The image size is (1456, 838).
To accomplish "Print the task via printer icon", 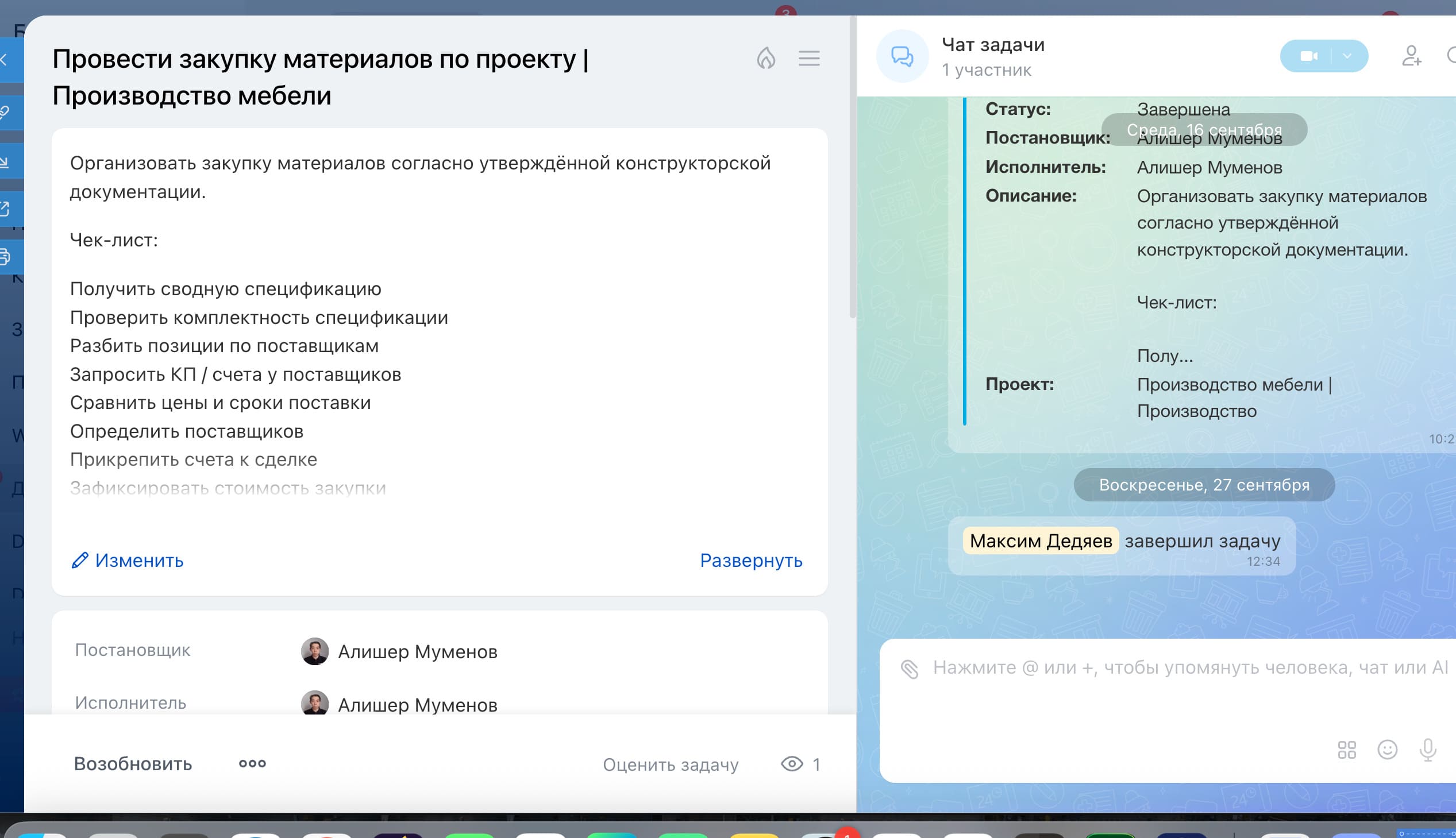I will (x=7, y=257).
